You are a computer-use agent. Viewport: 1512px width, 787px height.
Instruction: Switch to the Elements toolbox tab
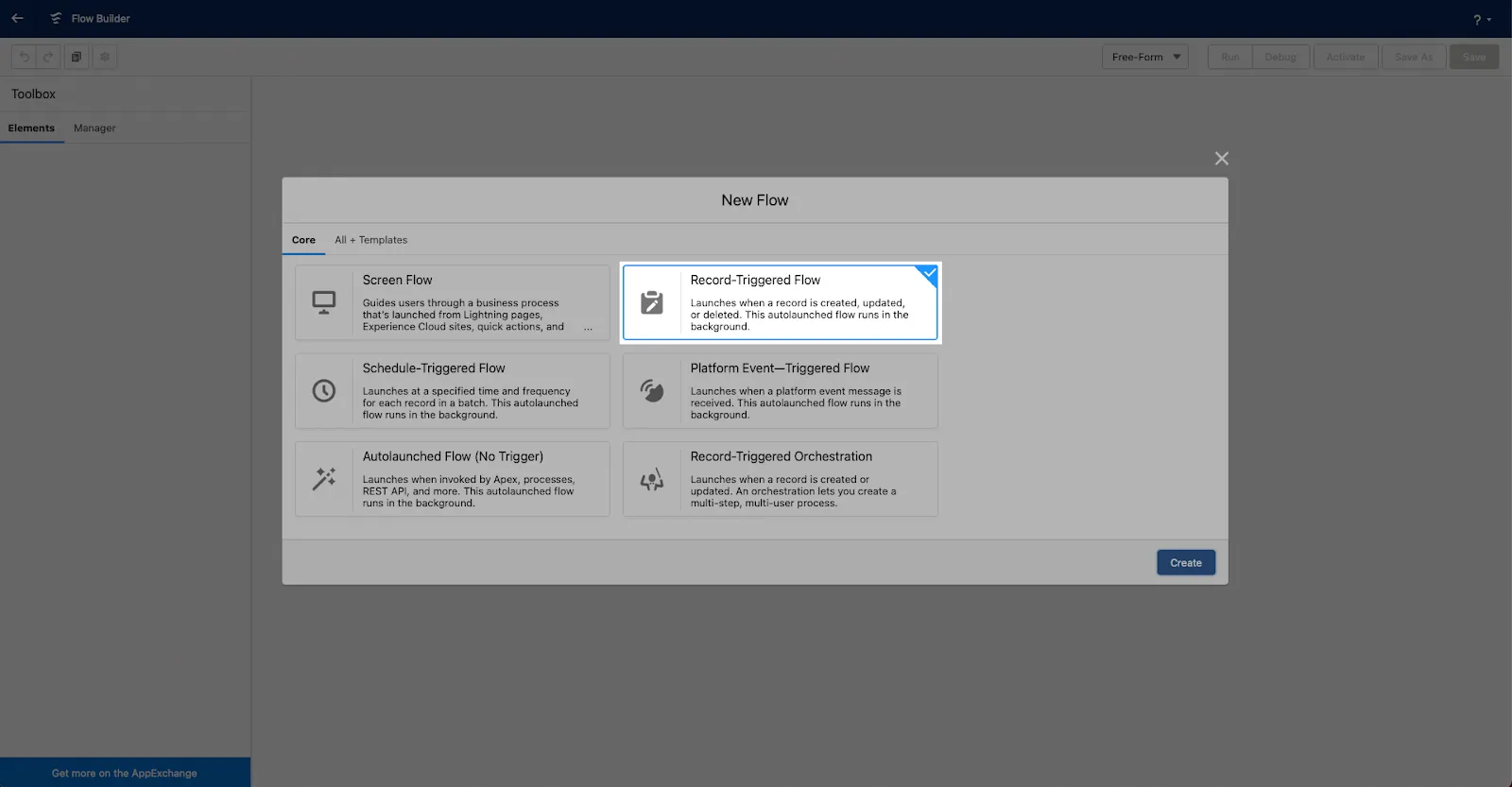(x=31, y=128)
